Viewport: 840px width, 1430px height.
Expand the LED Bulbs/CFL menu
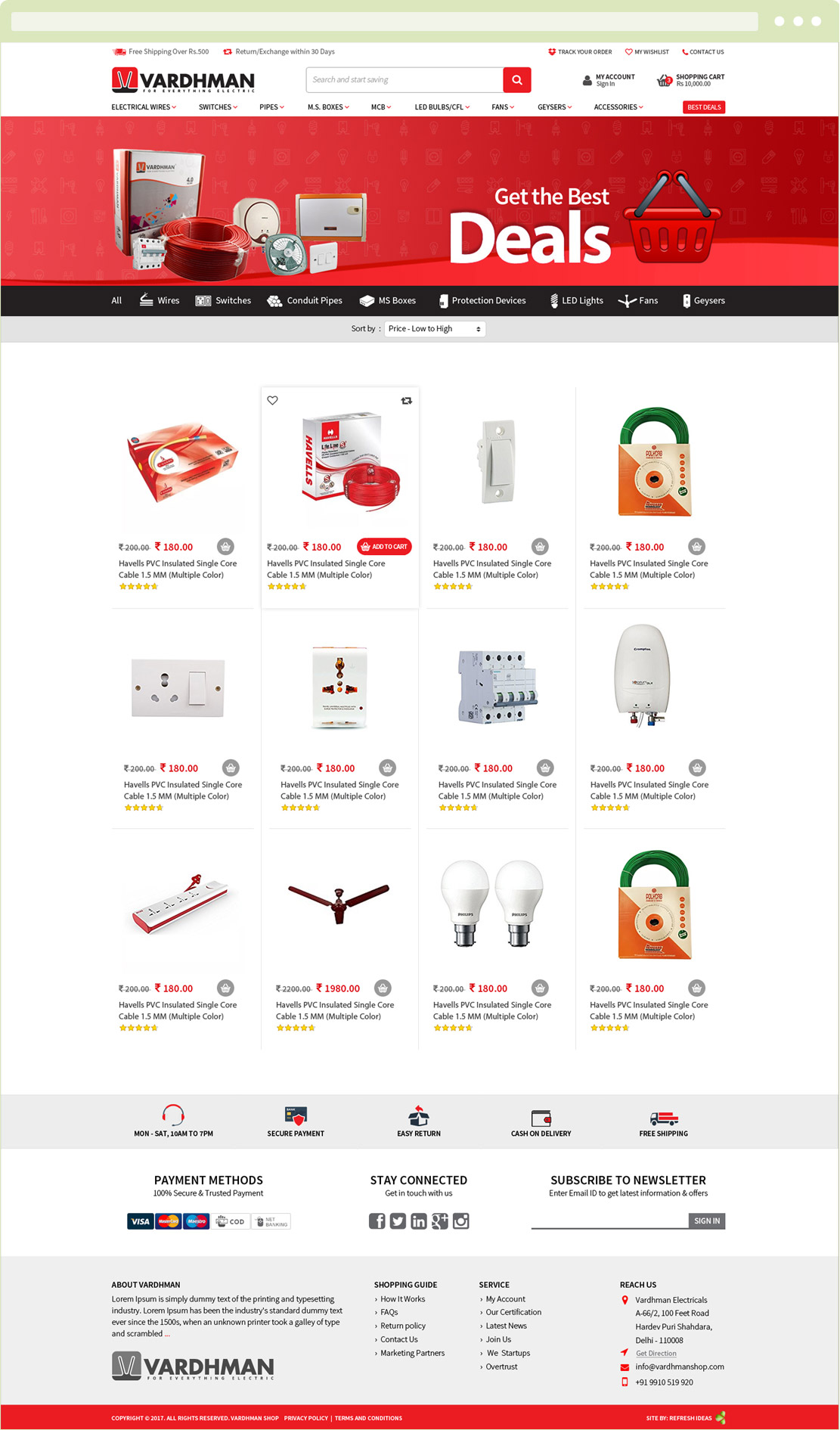point(442,107)
